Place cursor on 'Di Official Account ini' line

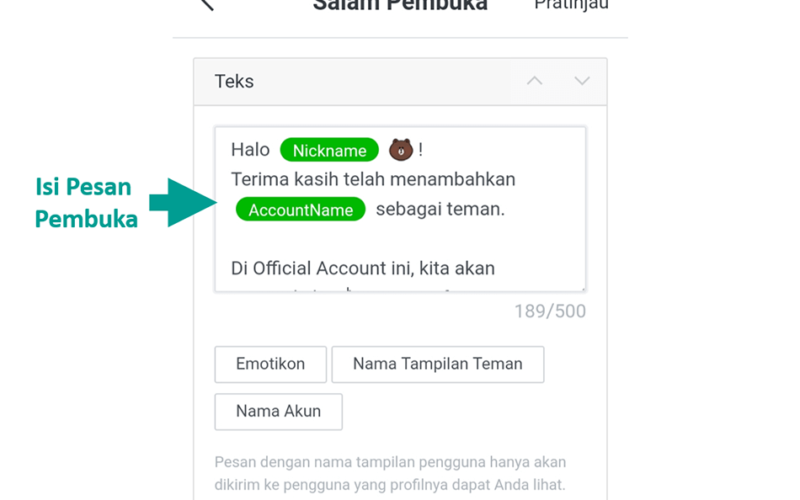click(x=363, y=268)
